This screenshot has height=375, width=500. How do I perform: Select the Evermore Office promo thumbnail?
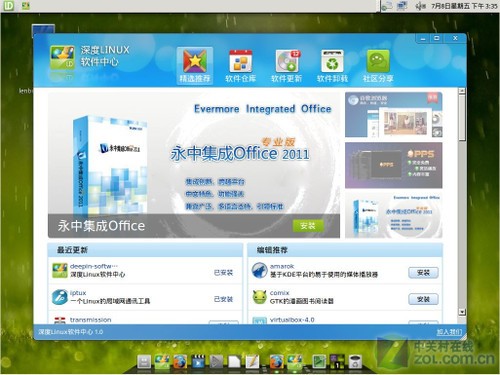click(394, 215)
